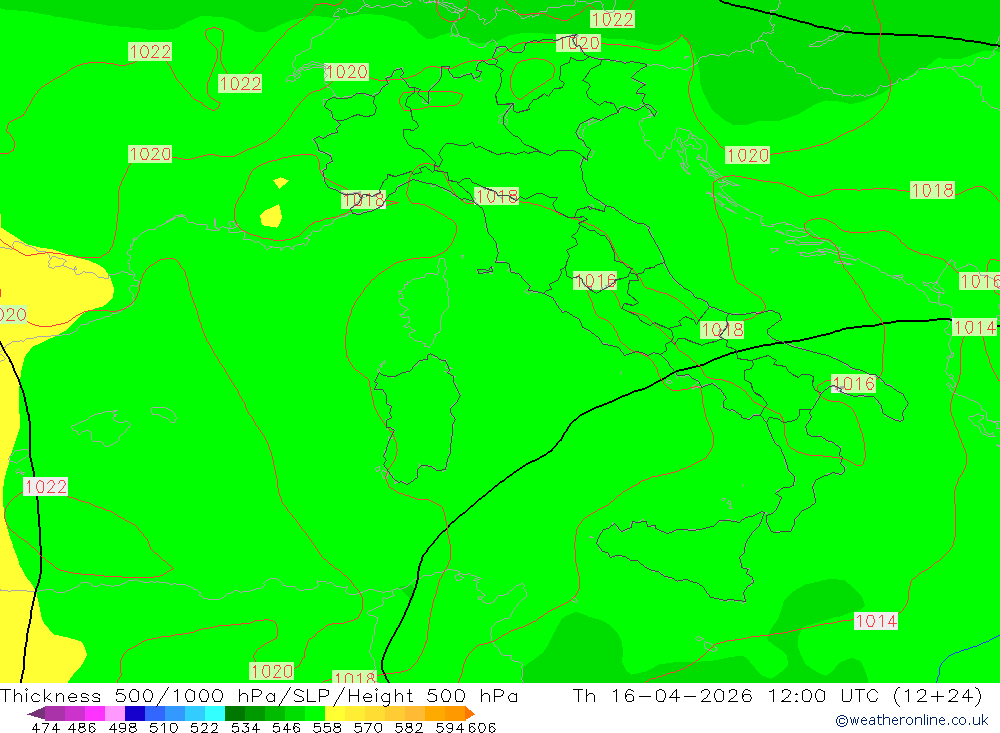Image resolution: width=1000 pixels, height=733 pixels.
Task: Click the 1020 isobar label at bottom edge
Action: (x=272, y=671)
